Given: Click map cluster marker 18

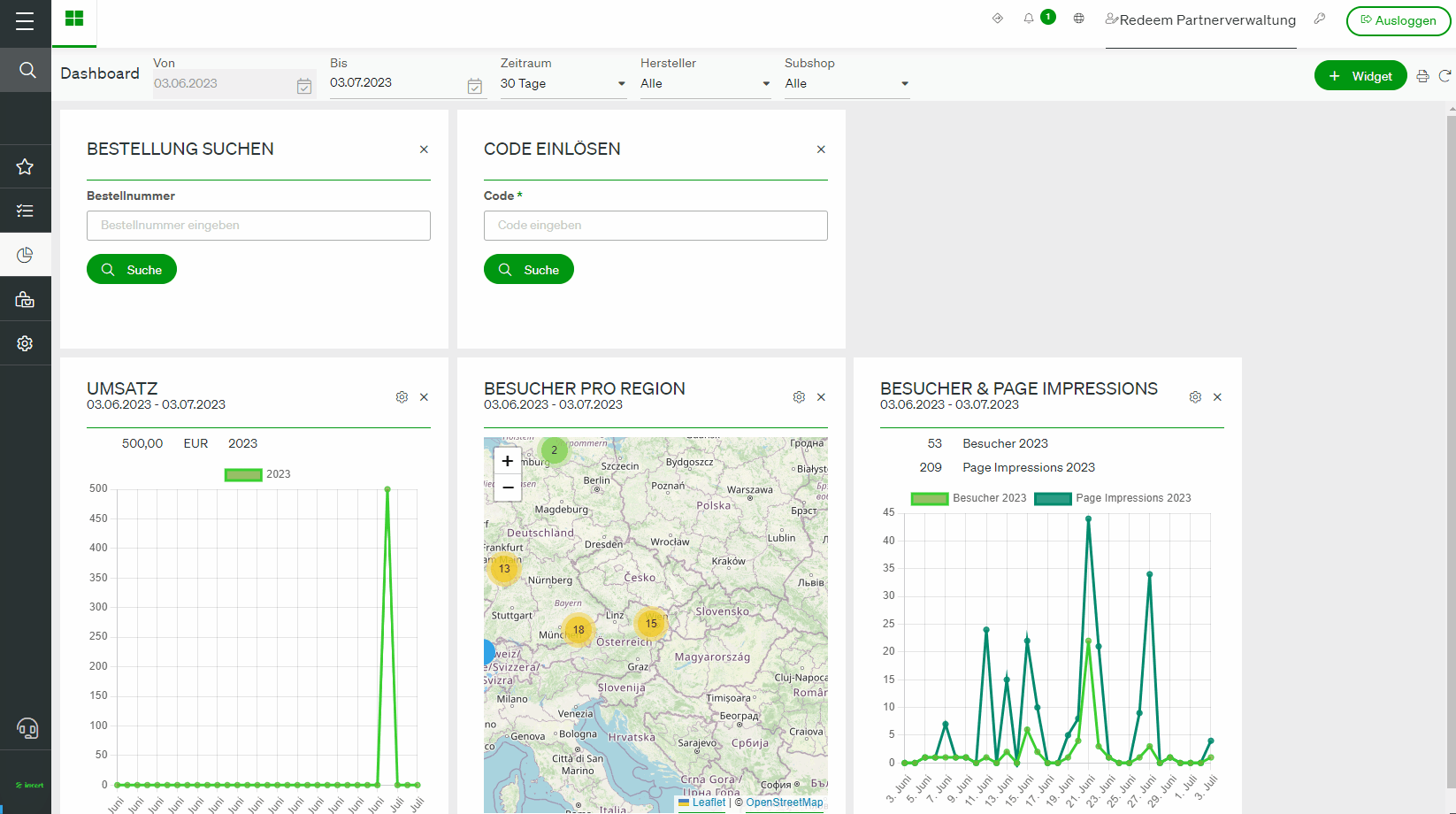Looking at the screenshot, I should coord(579,630).
